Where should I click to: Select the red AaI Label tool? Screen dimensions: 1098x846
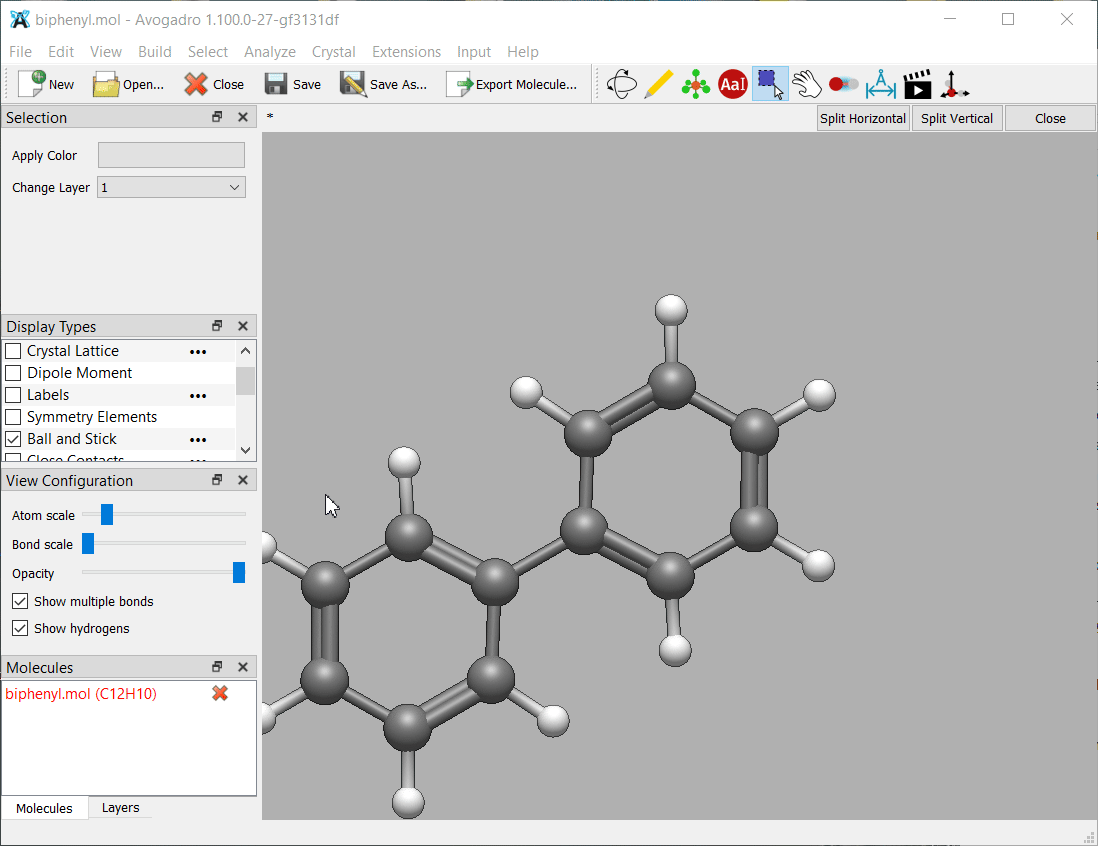tap(732, 85)
